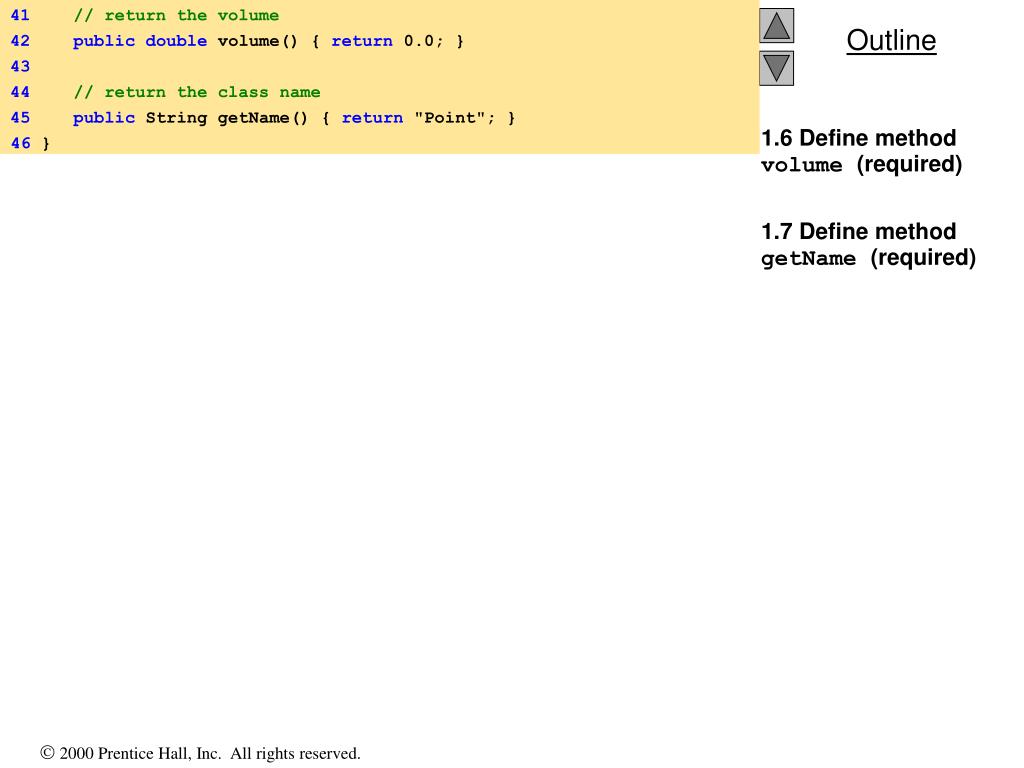Click the Prentice Hall copyright notice
Screen dimensions: 1024x768
[200, 753]
